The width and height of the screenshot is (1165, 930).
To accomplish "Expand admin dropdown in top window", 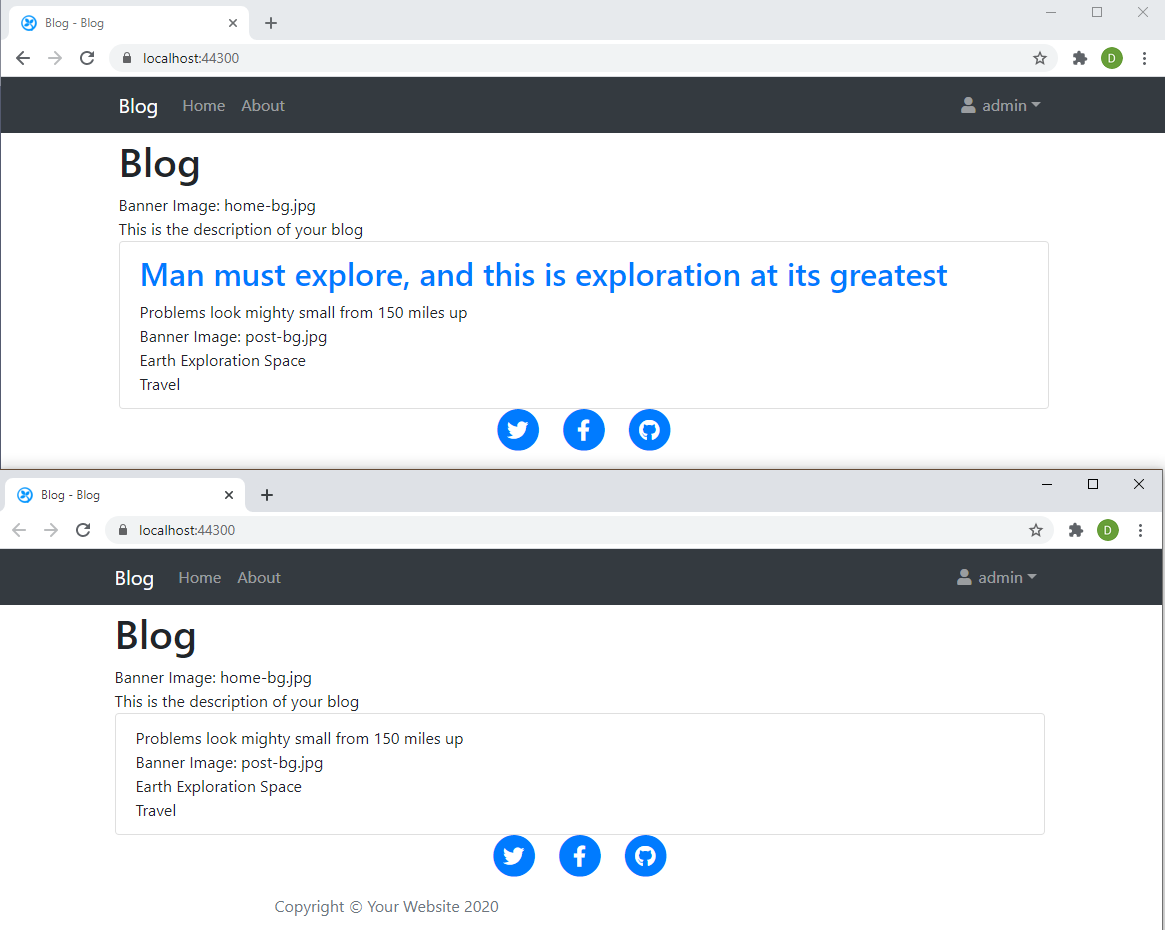I will (x=1000, y=105).
